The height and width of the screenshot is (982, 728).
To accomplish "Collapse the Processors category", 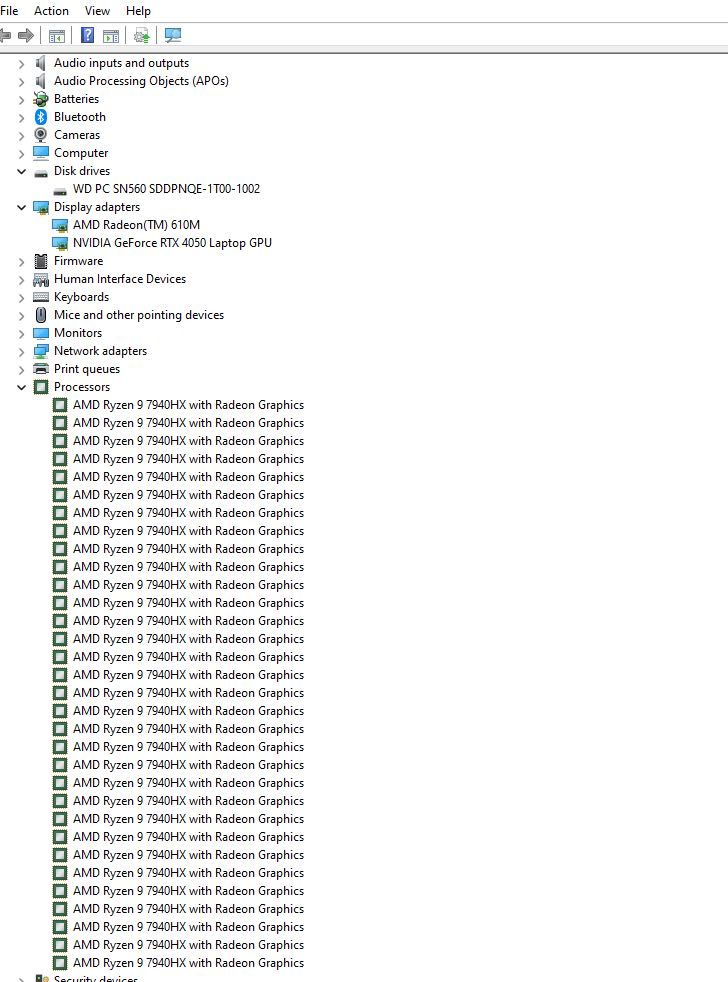I will pos(21,387).
